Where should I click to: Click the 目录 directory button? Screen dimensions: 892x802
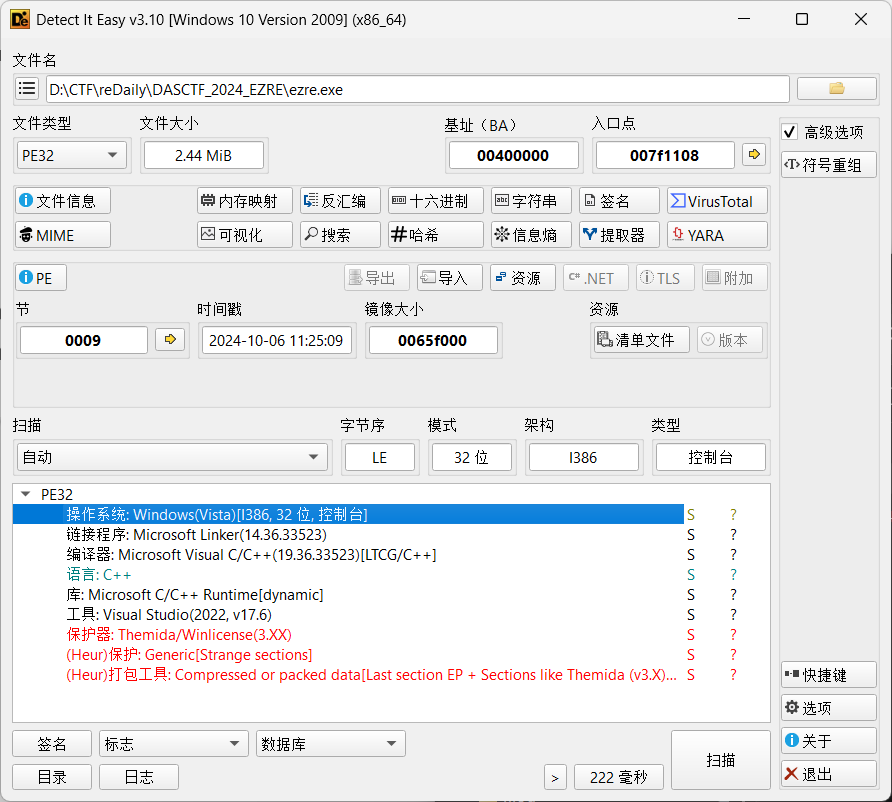click(52, 777)
